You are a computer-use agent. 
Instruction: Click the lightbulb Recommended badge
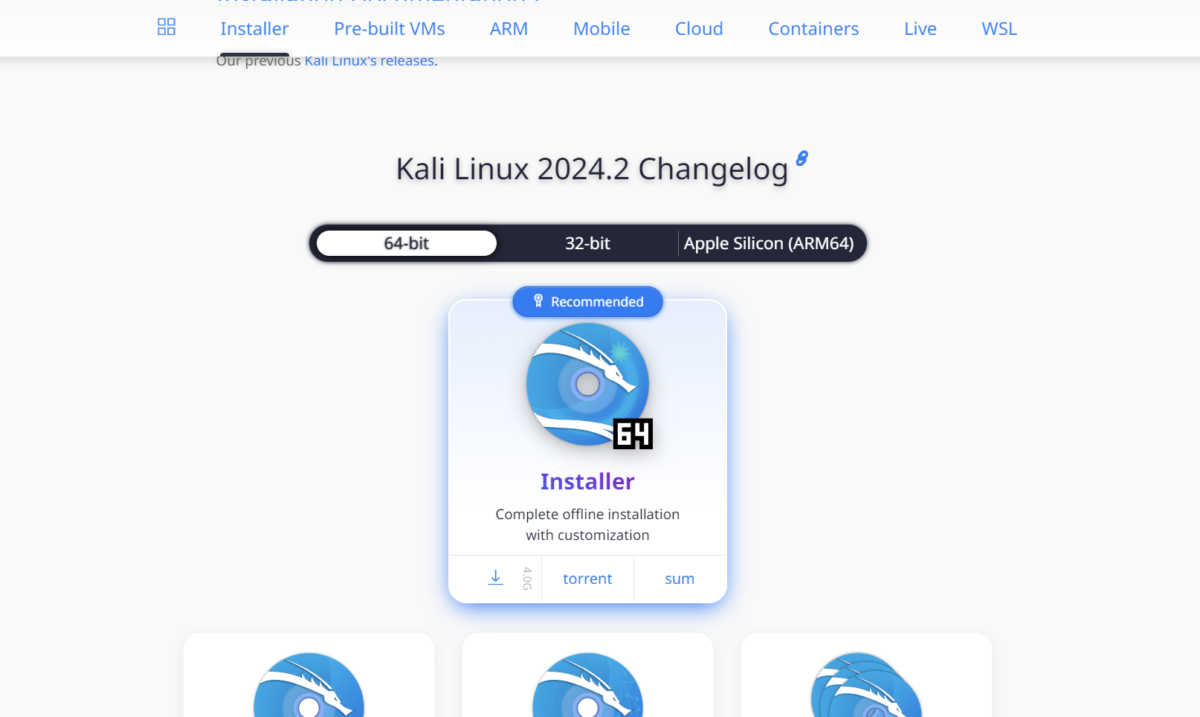pos(587,301)
